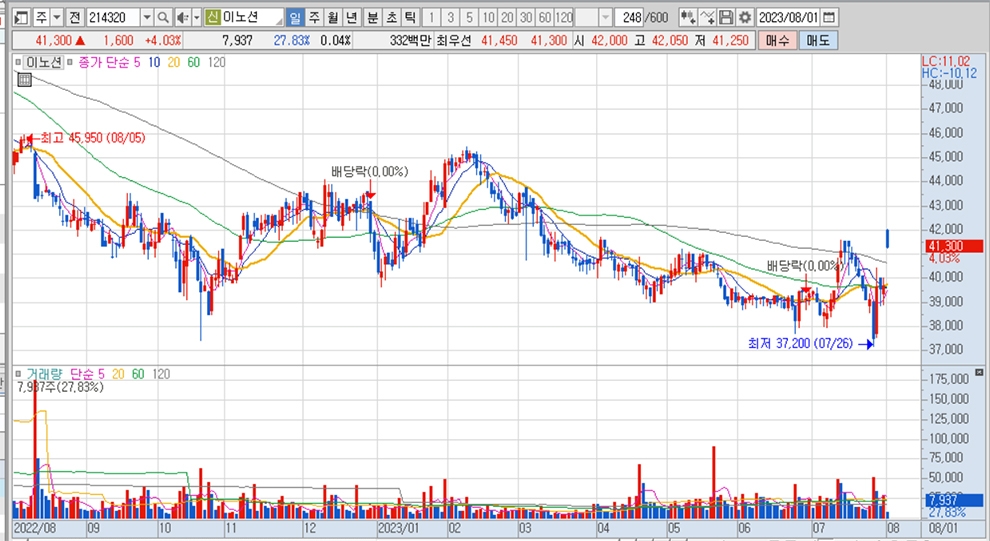
Task: Click the save chart floppy disk icon
Action: [x=726, y=18]
